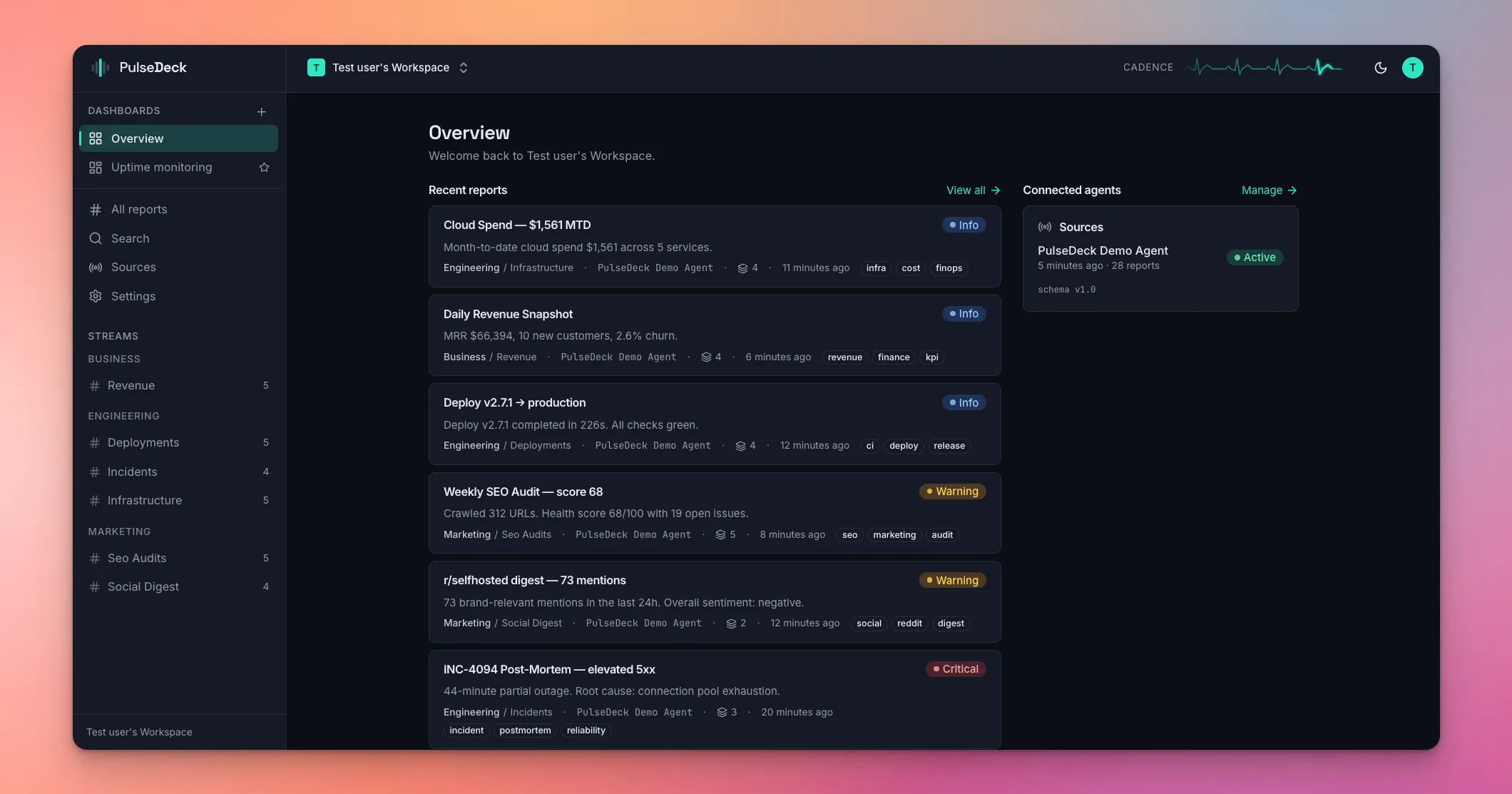The height and width of the screenshot is (794, 1512).
Task: Open Search in the sidebar
Action: 178,238
